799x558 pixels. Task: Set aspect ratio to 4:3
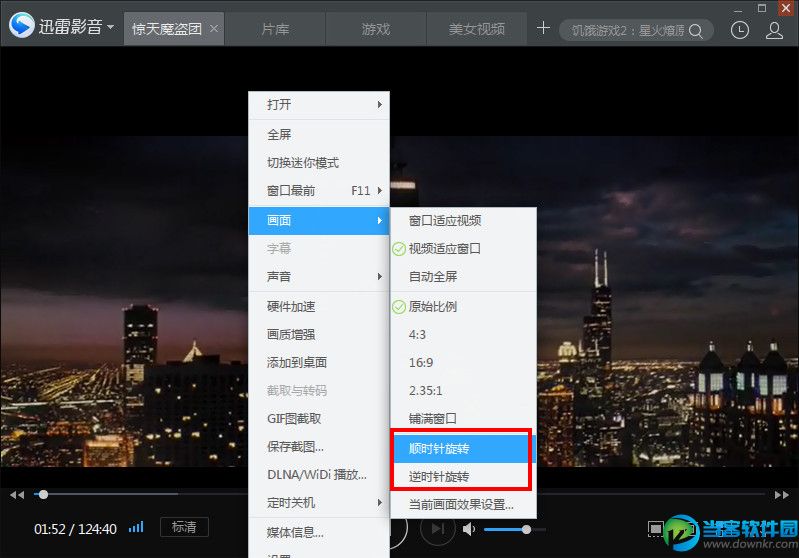(463, 334)
